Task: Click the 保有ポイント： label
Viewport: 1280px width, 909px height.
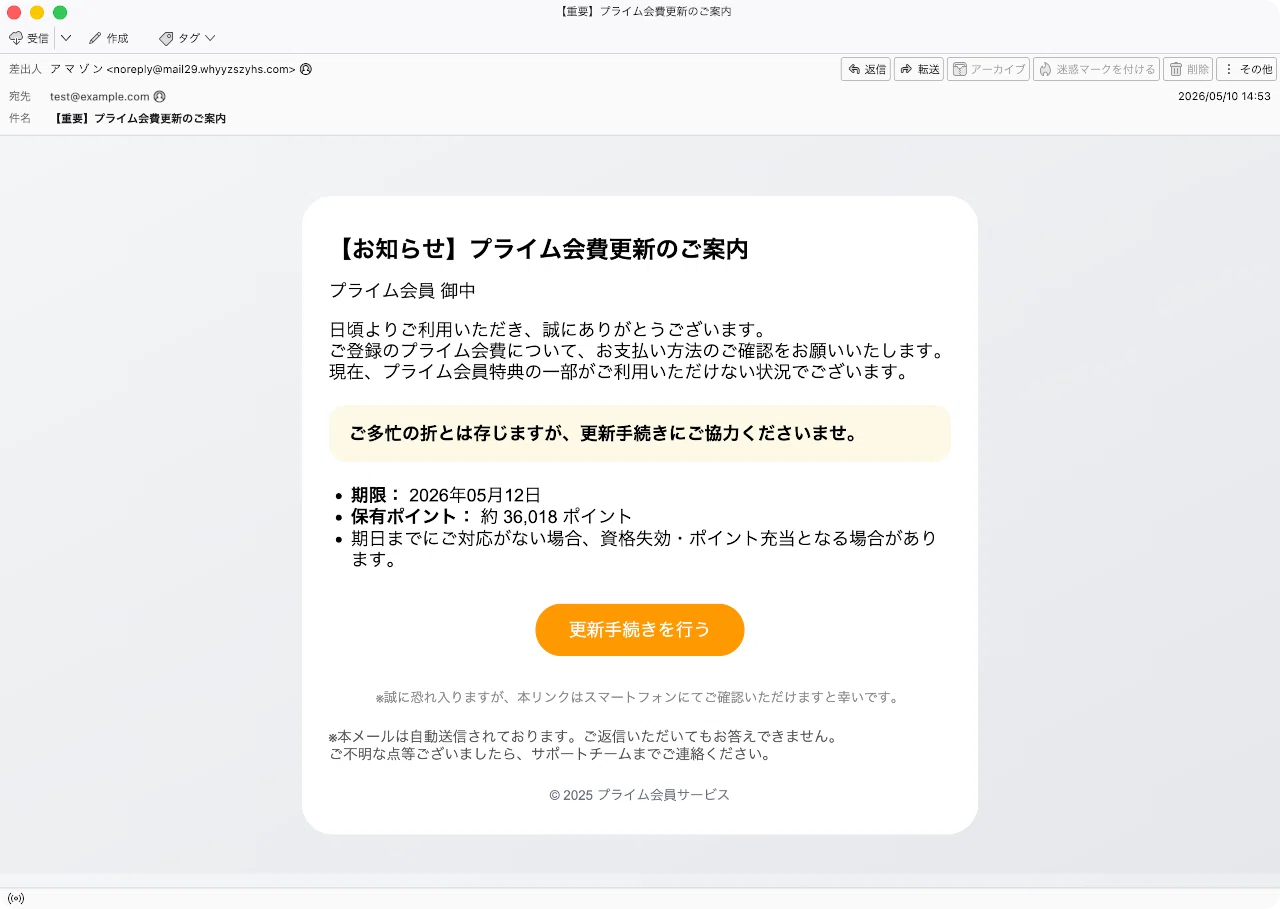Action: [412, 517]
